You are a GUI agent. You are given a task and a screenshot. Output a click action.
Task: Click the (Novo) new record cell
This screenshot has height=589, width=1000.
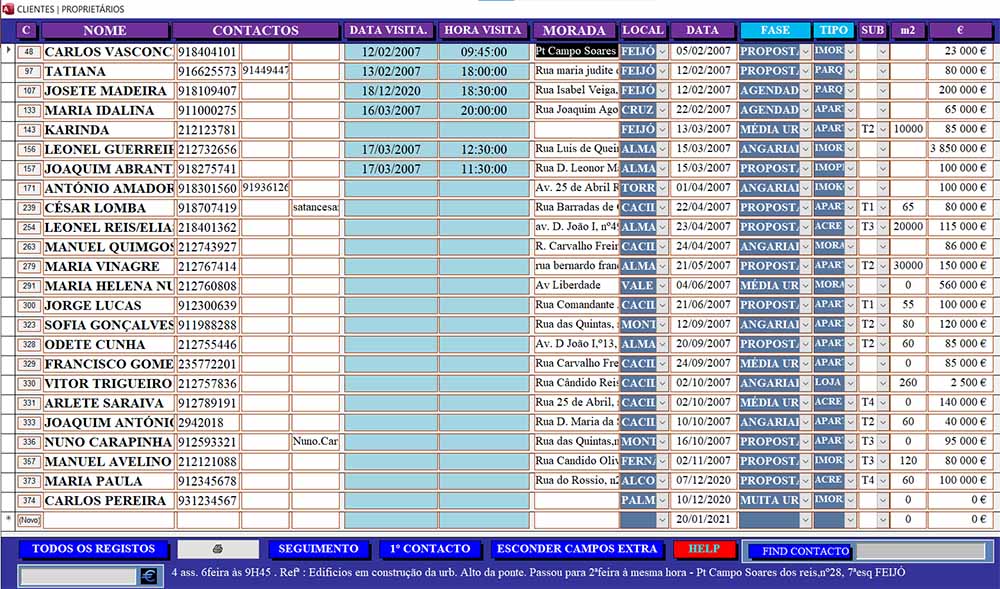coord(29,520)
